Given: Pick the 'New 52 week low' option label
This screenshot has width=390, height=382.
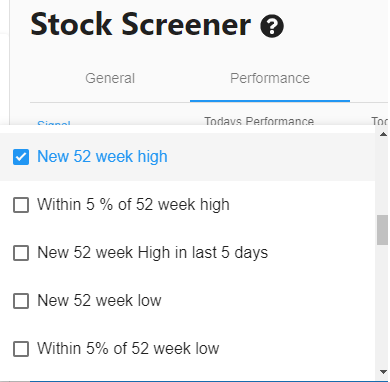Looking at the screenshot, I should [x=99, y=300].
